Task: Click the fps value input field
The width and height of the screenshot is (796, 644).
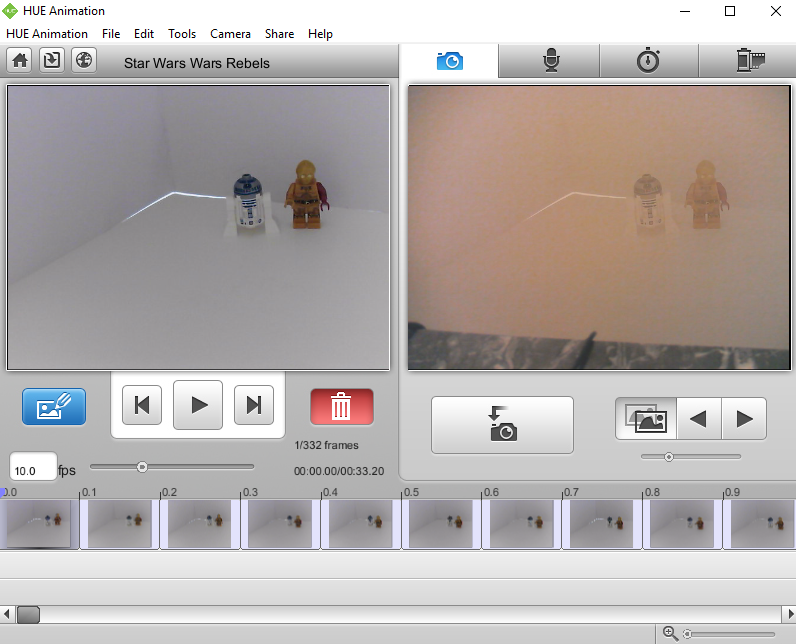Action: pos(33,466)
